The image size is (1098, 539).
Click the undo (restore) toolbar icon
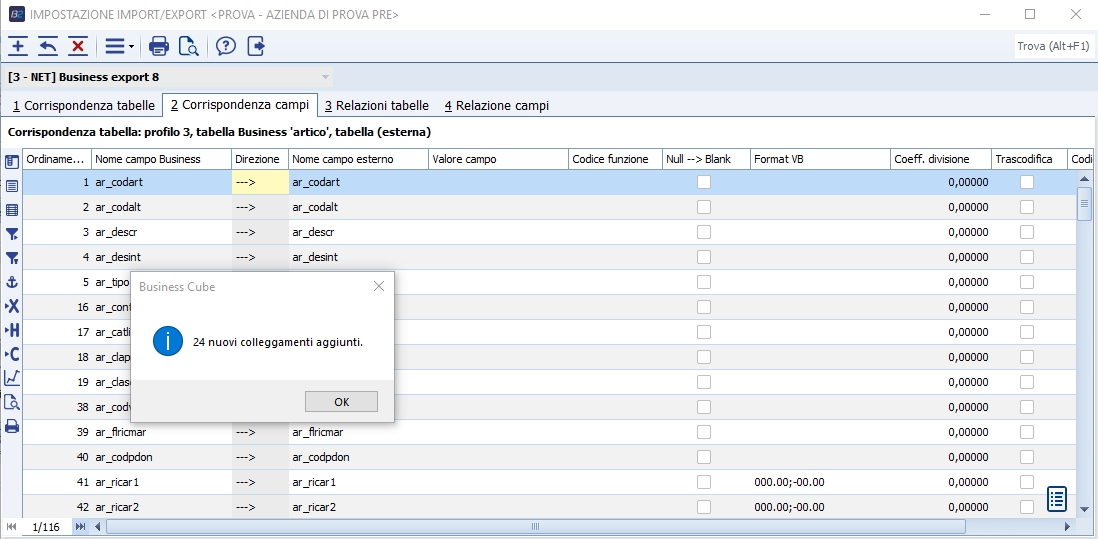coord(48,46)
